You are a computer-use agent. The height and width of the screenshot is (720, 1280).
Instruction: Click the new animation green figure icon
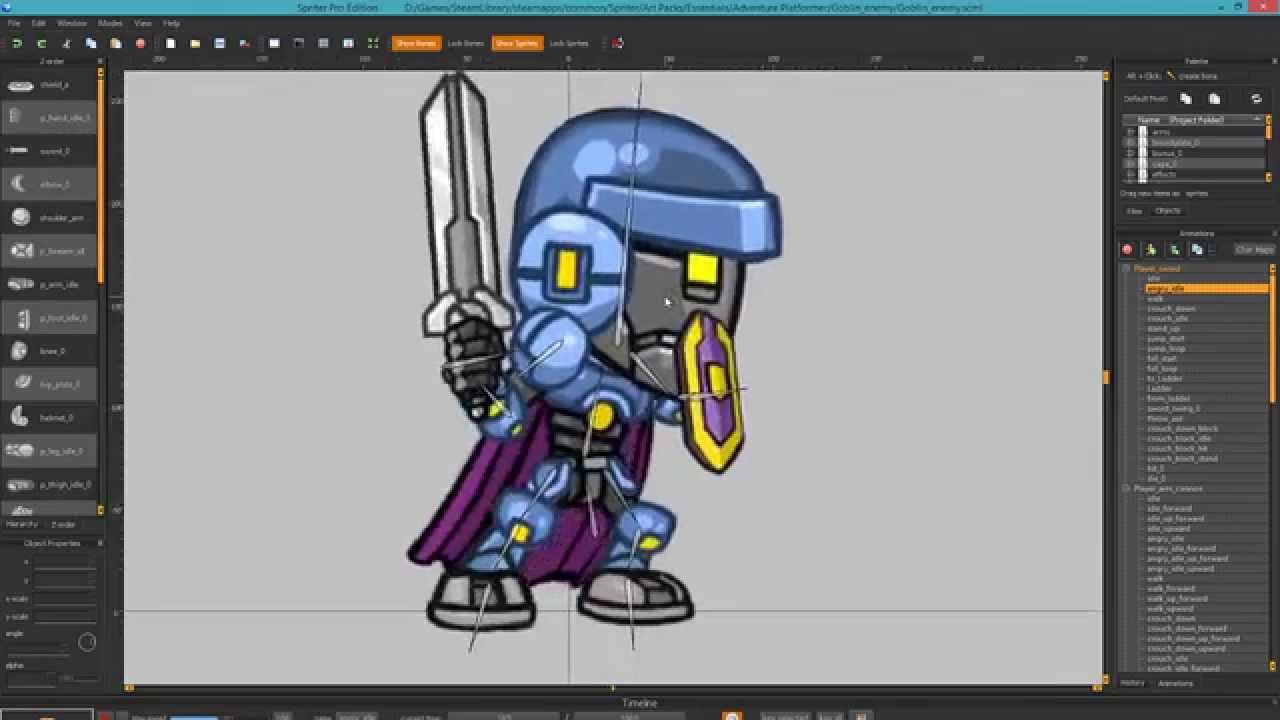pos(1151,249)
